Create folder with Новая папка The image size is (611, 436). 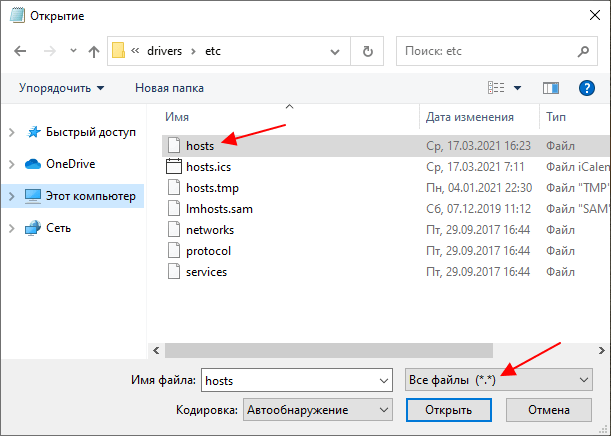coord(169,88)
